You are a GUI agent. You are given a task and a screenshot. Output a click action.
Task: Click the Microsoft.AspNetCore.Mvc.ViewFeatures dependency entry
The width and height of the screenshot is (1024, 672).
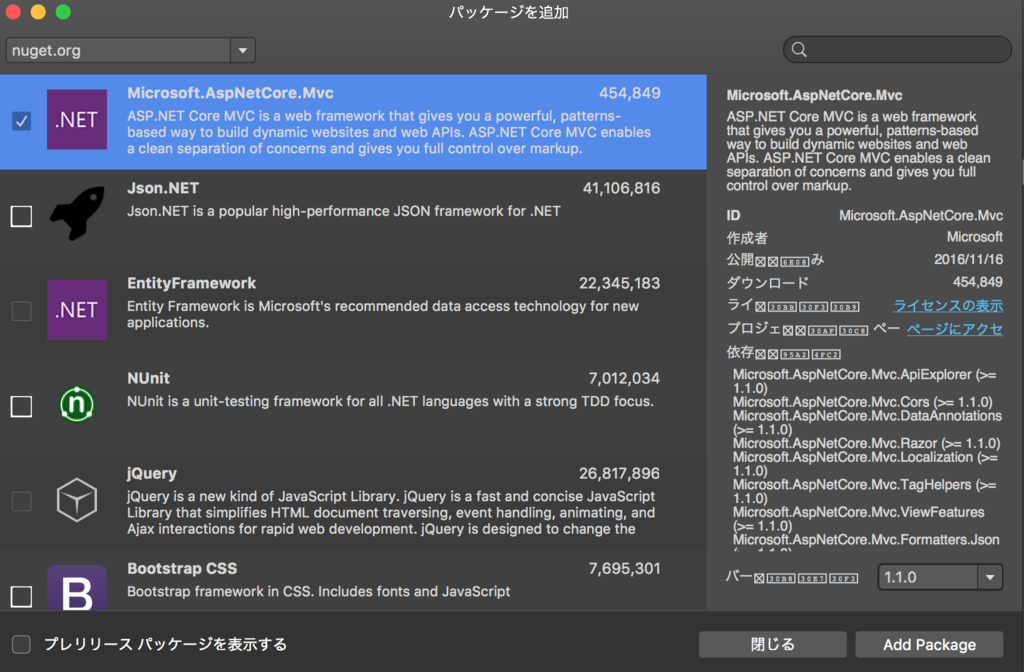[859, 519]
